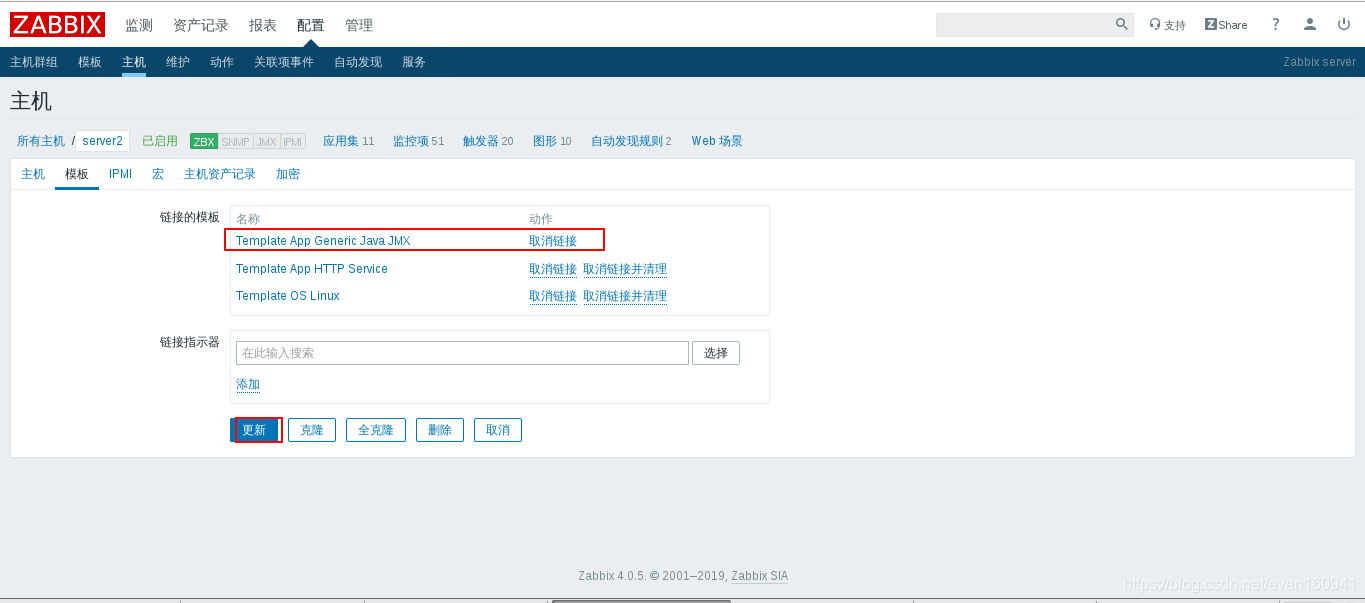Screen dimensions: 1365x603
Task: Open 图形 10 link
Action: 552,141
